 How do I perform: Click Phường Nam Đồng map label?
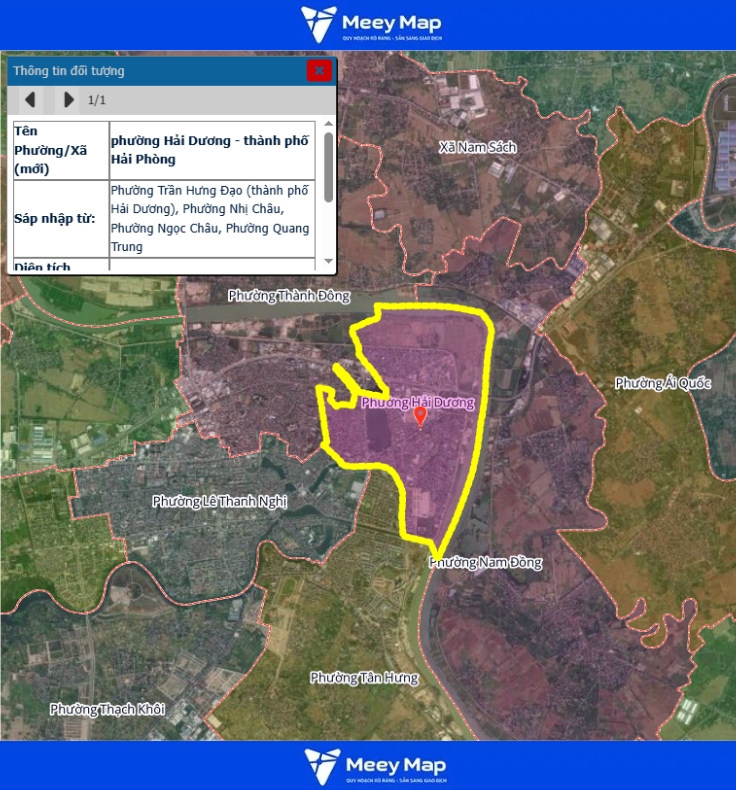[x=486, y=562]
